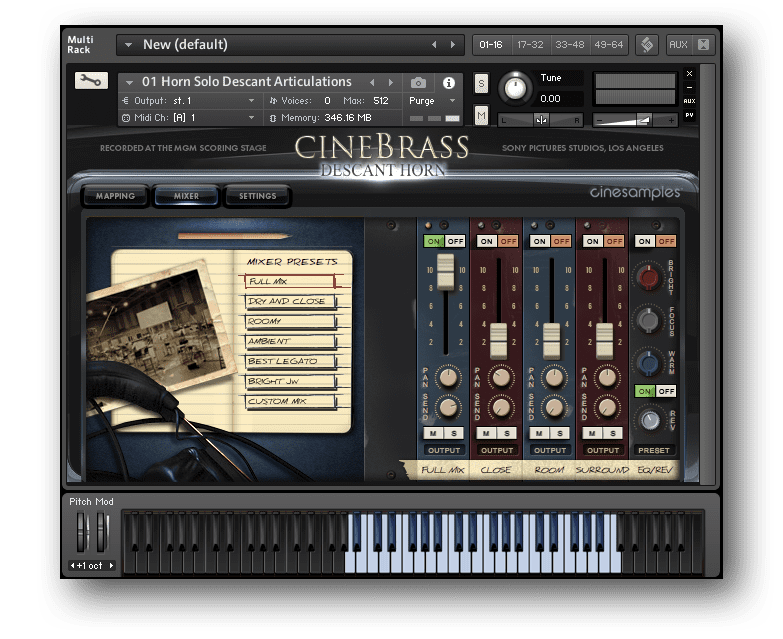Select the Custom Mix preset
This screenshot has height=639, width=783.
291,401
